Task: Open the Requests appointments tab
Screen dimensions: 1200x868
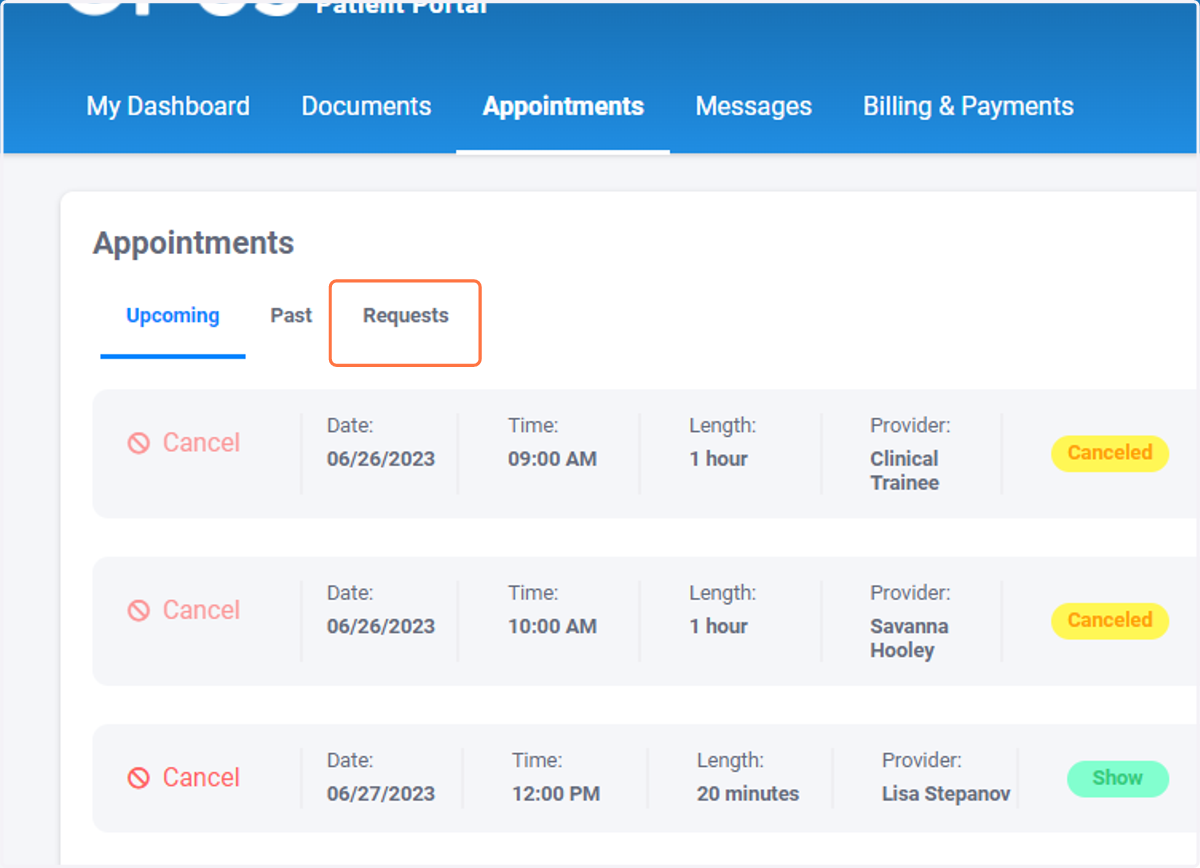Action: click(x=406, y=315)
